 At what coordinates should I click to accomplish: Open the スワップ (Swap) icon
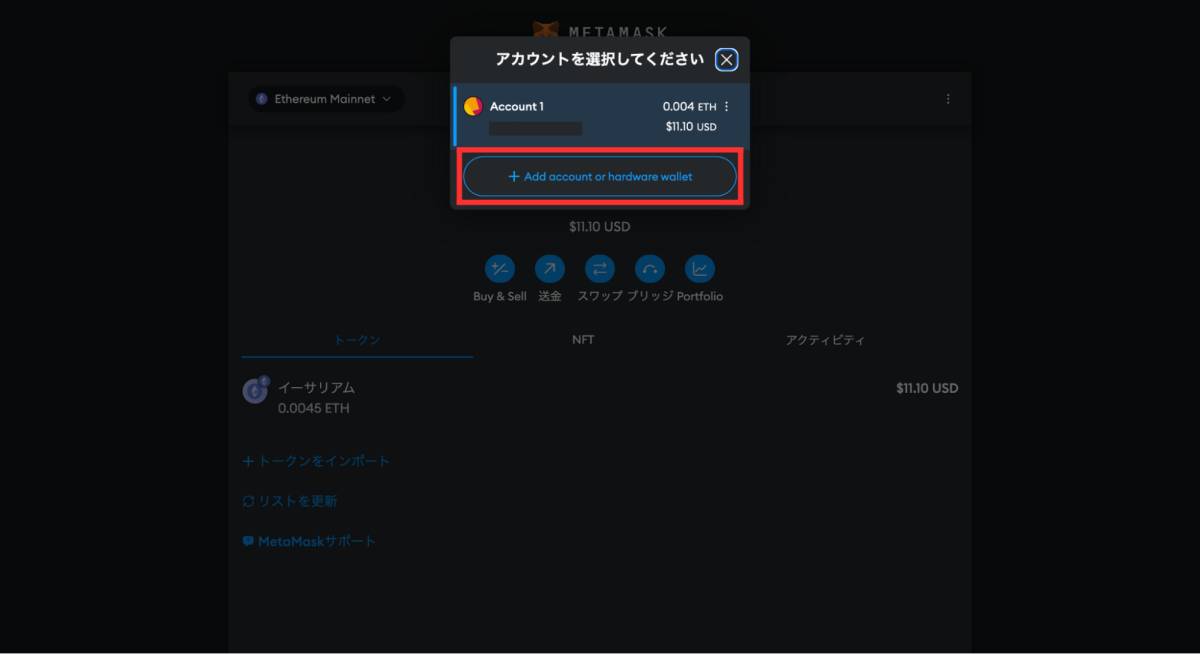pyautogui.click(x=599, y=269)
